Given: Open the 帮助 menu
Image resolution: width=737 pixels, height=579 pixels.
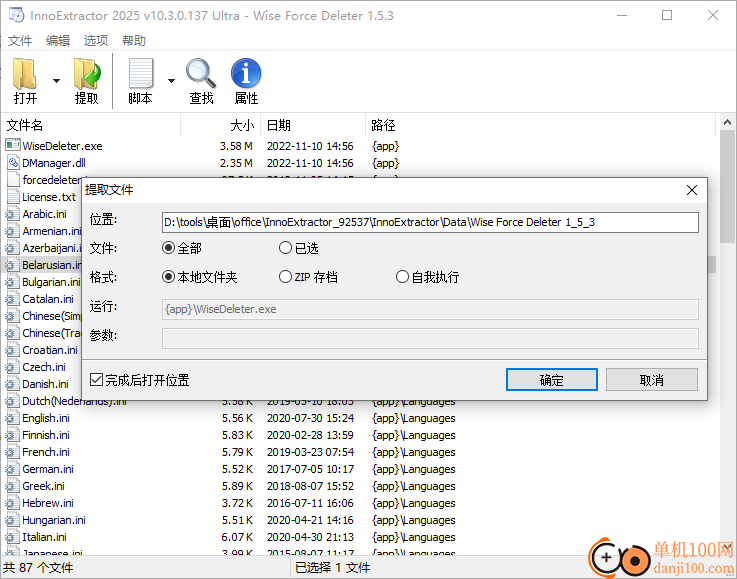Looking at the screenshot, I should pyautogui.click(x=134, y=41).
